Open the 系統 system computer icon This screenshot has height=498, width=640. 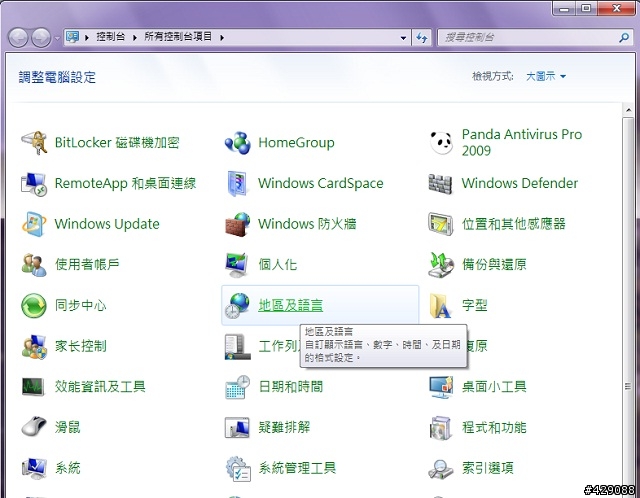[x=34, y=468]
